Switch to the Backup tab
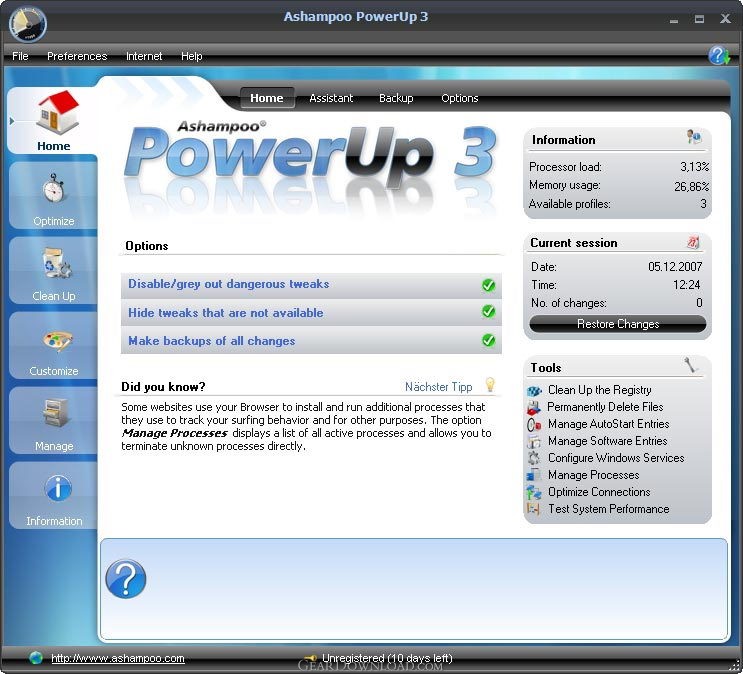Screen dimensions: 743x674 tap(396, 98)
